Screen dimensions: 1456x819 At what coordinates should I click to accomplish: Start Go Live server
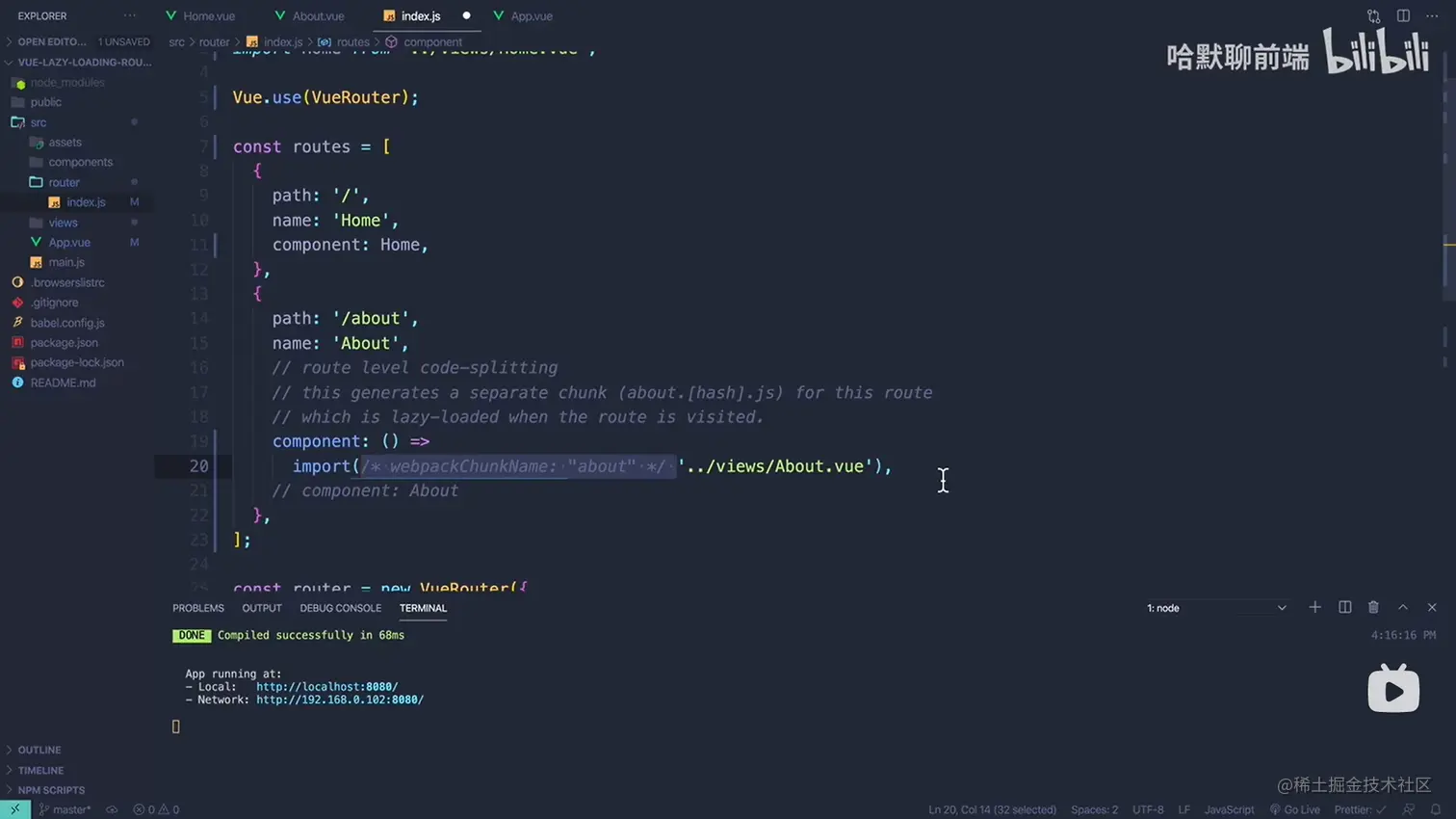(x=1294, y=809)
